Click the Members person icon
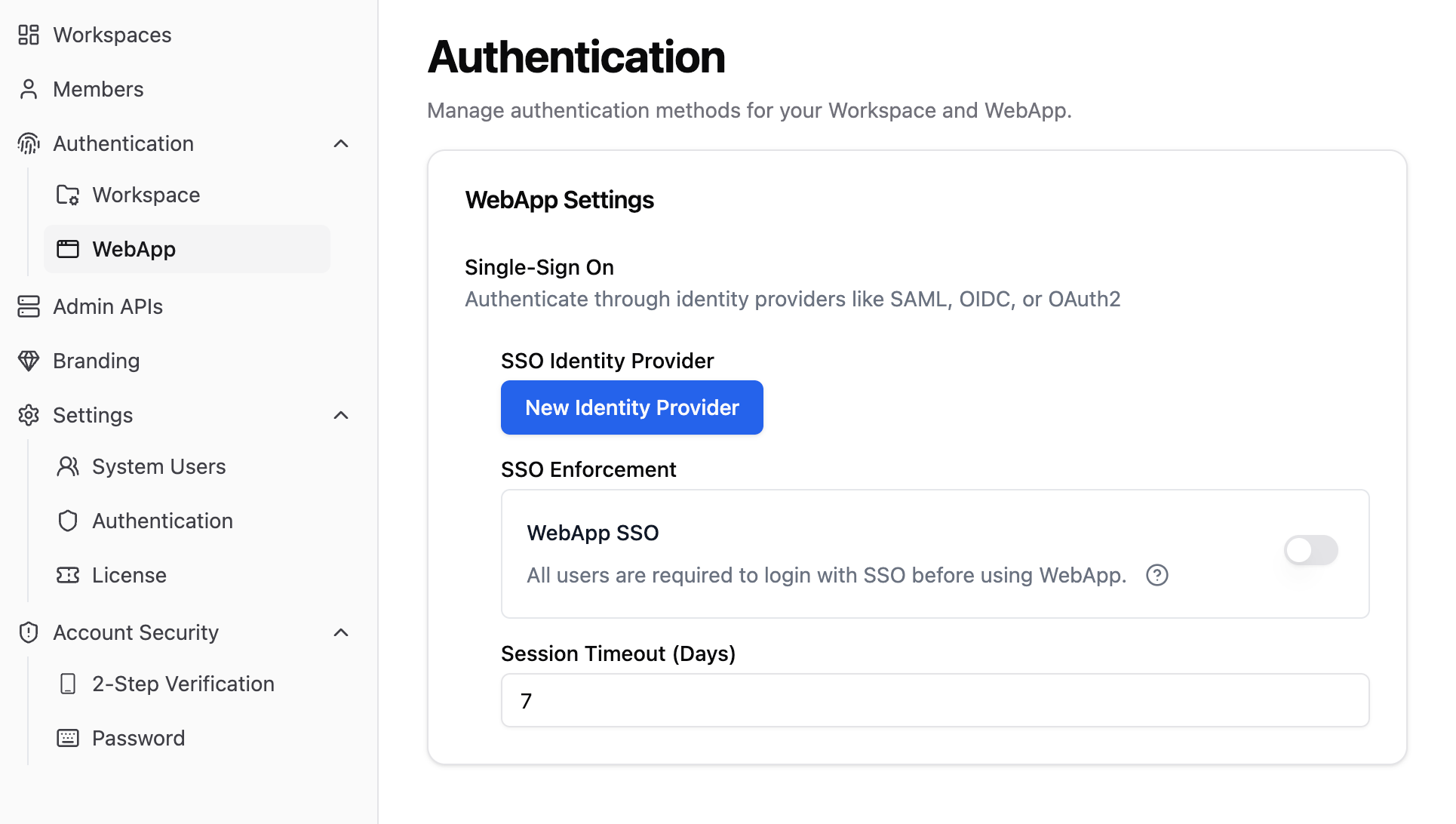The image size is (1456, 824). [29, 89]
